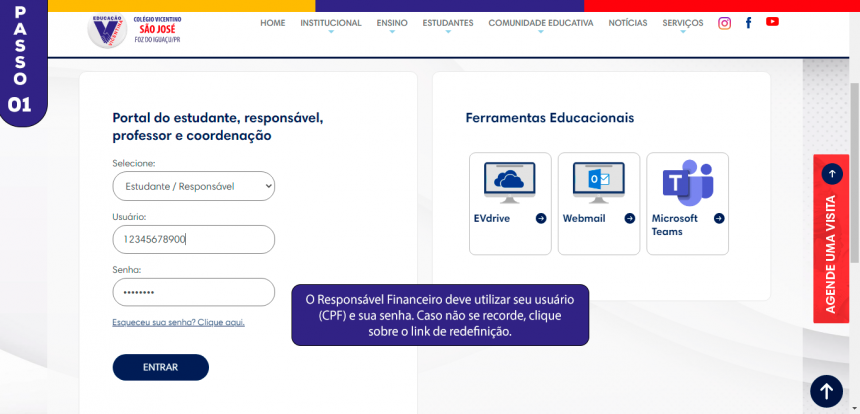Open the EVdrive link label

[x=492, y=218]
